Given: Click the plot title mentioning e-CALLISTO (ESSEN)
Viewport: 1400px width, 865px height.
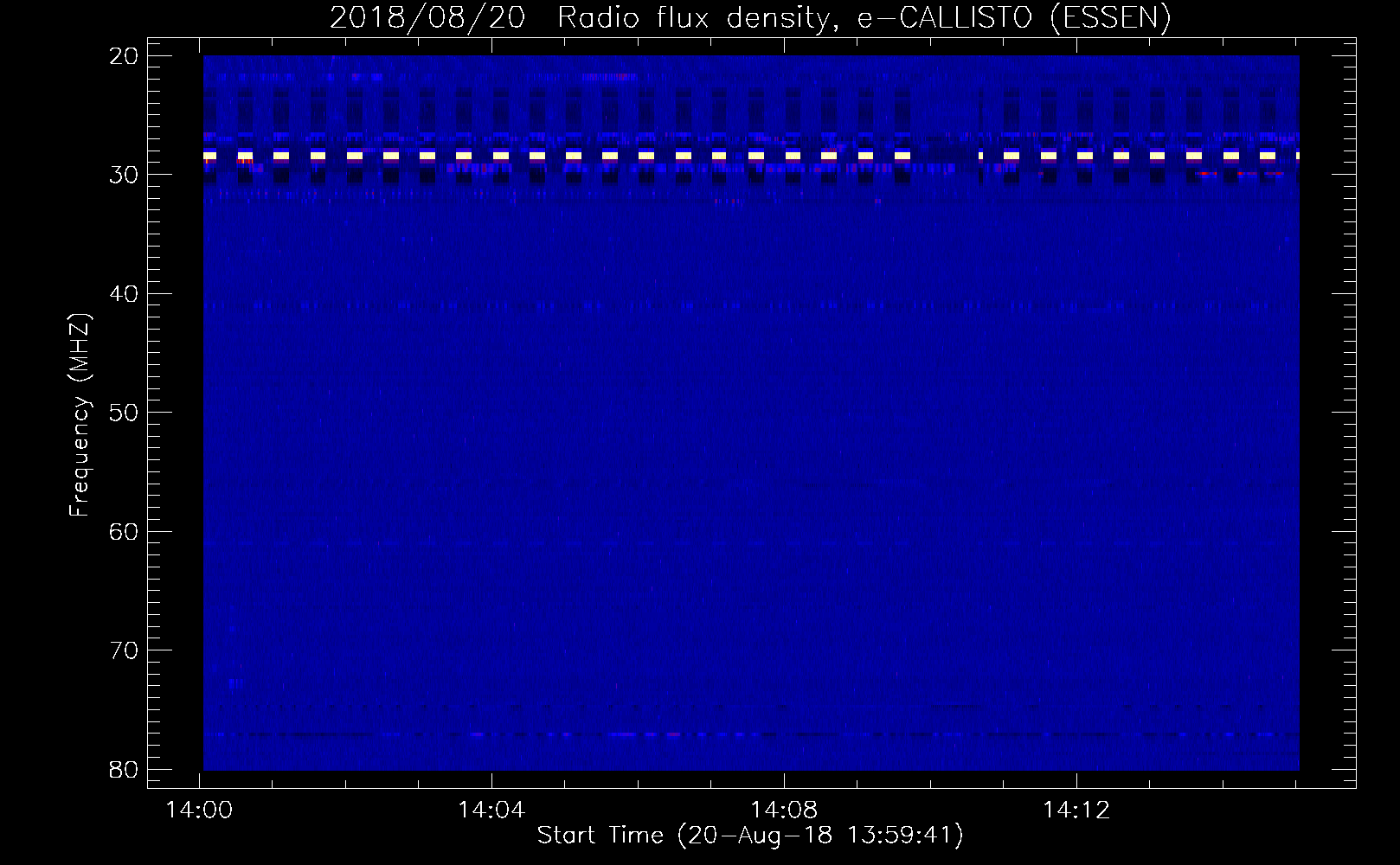Looking at the screenshot, I should click(x=750, y=17).
